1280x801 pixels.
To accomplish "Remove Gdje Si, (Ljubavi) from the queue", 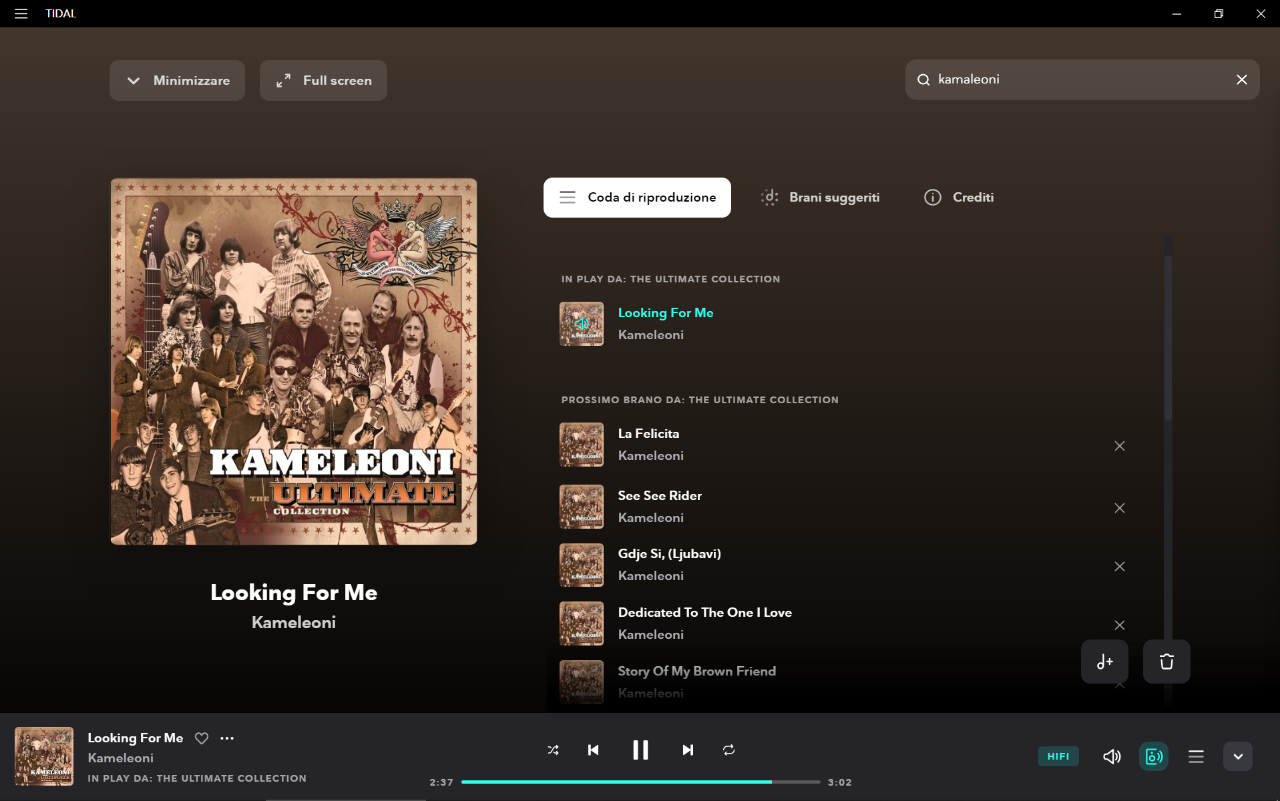I will click(1120, 566).
